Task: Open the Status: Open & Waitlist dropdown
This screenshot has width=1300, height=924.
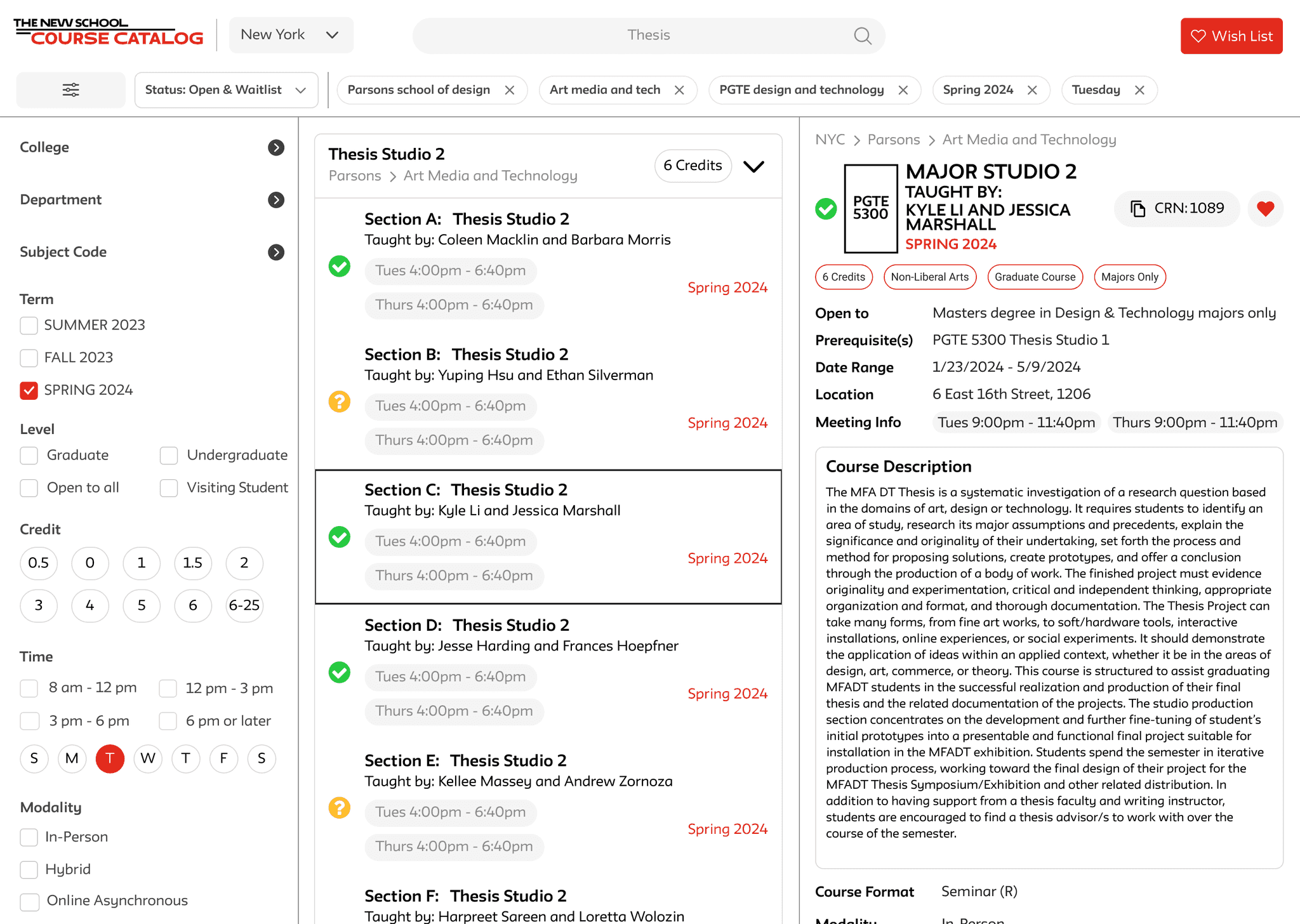Action: (226, 90)
